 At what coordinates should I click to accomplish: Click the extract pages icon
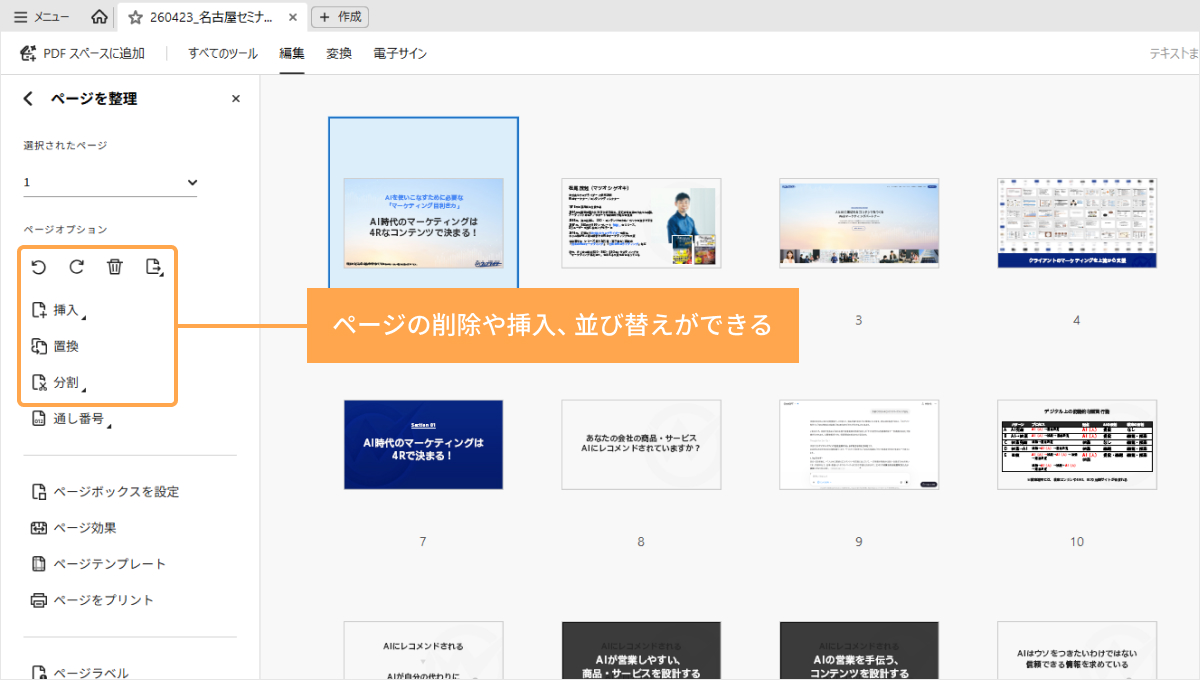coord(154,267)
